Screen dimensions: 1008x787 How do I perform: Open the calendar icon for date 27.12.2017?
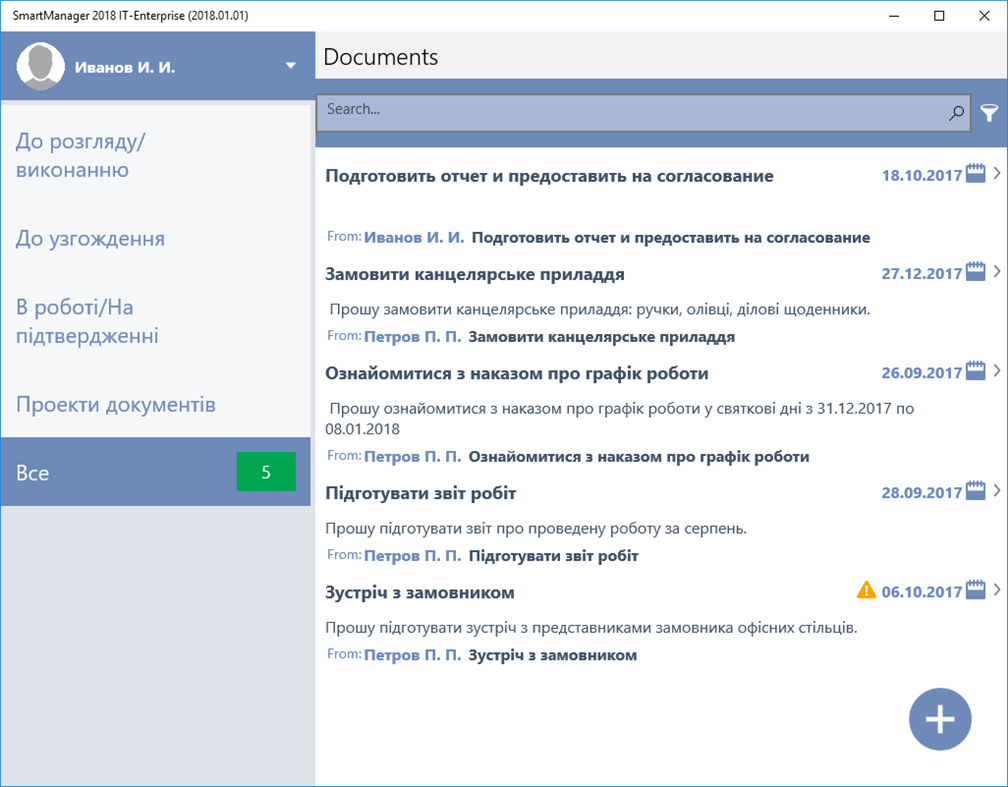pos(975,271)
